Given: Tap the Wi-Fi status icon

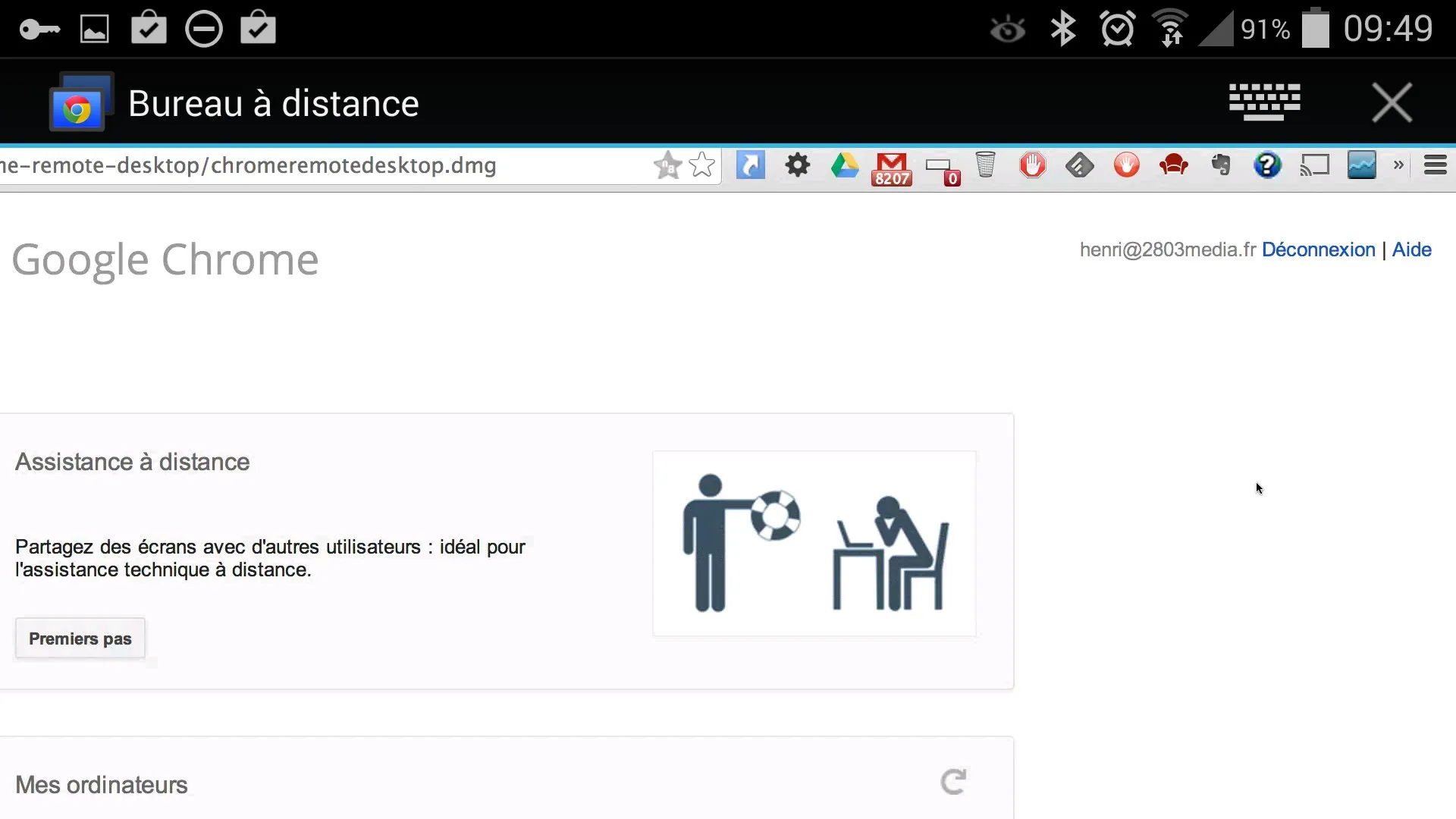Looking at the screenshot, I should (1171, 28).
